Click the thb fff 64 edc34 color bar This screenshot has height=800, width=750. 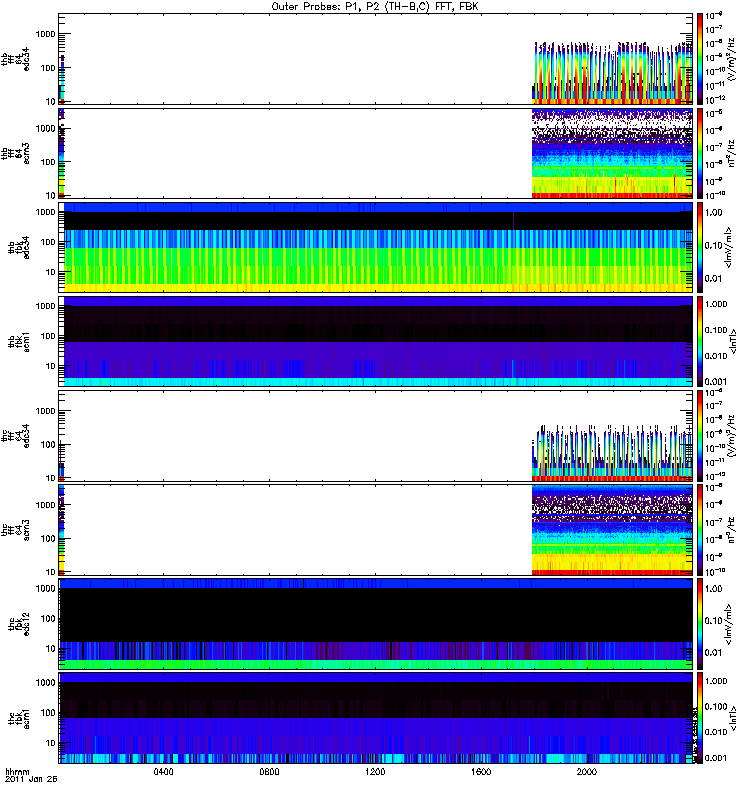[x=700, y=59]
